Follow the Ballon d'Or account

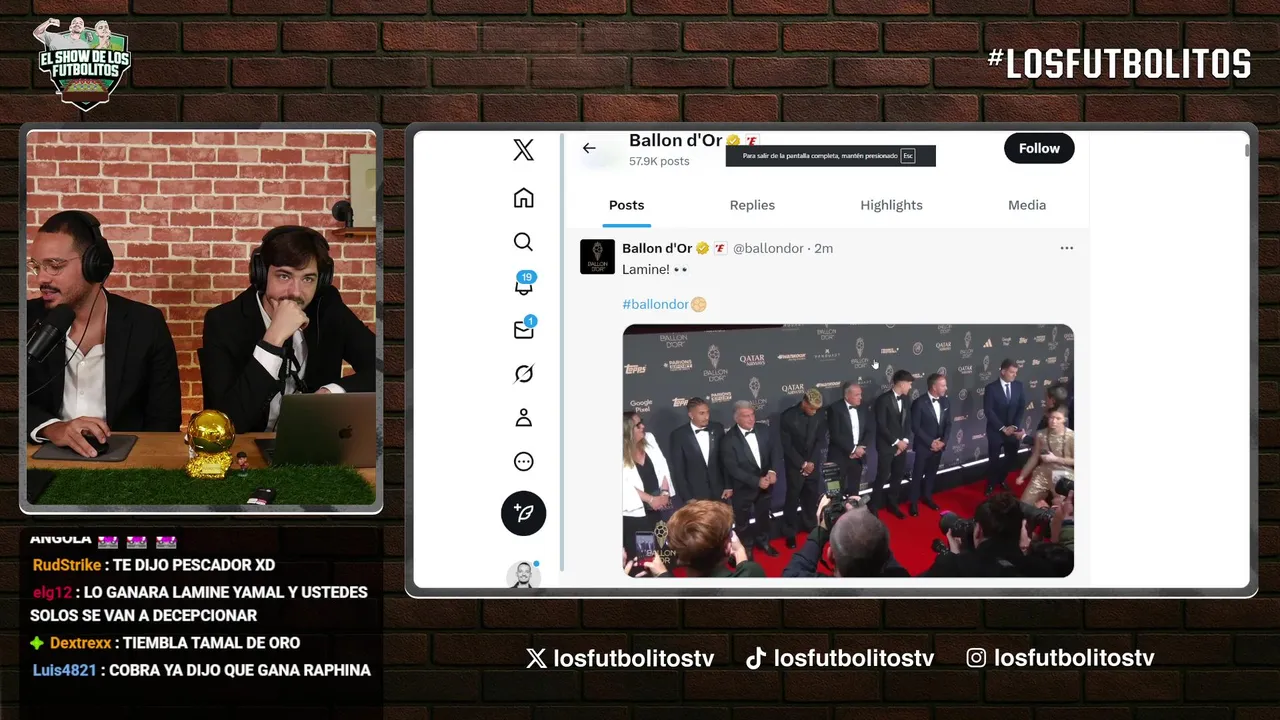(x=1039, y=148)
